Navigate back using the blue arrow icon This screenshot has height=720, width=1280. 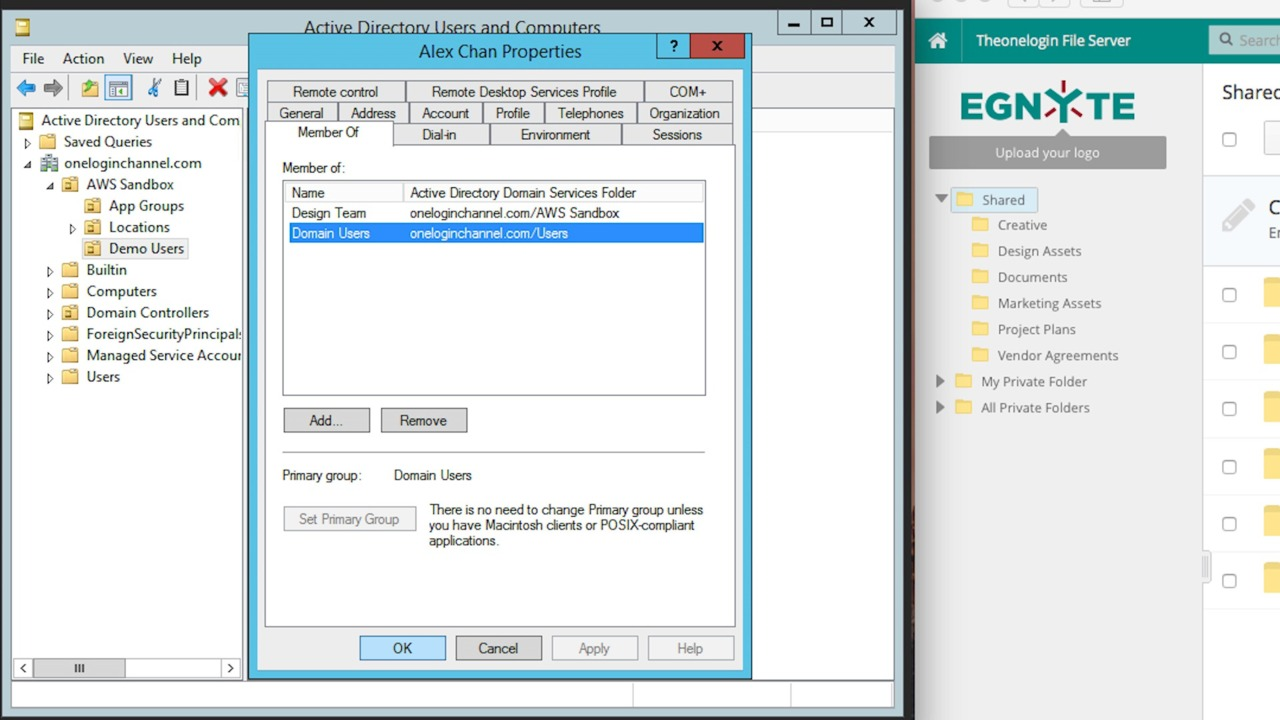pos(26,88)
